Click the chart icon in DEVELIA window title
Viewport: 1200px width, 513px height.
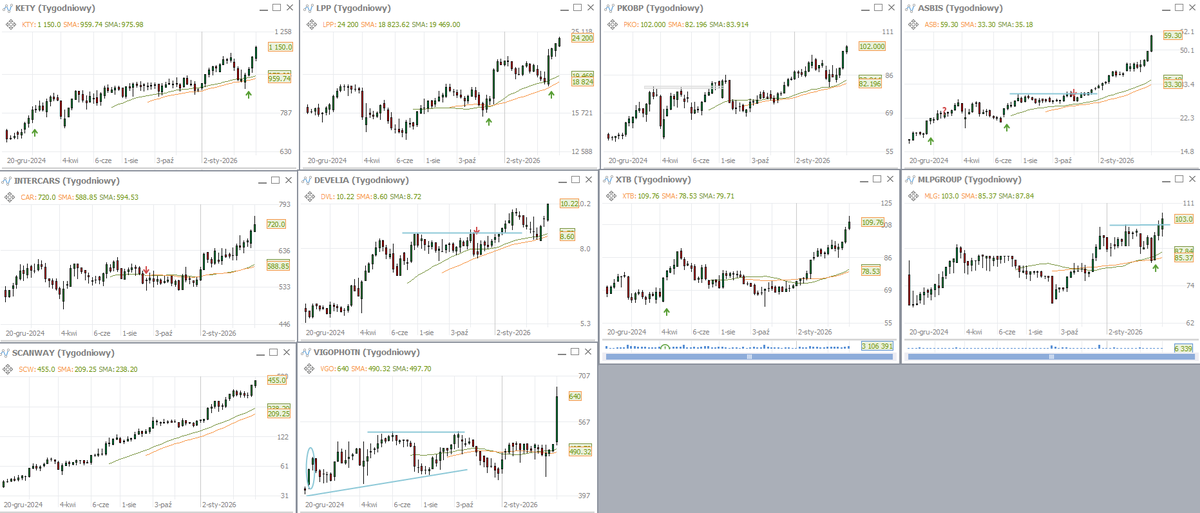coord(307,181)
